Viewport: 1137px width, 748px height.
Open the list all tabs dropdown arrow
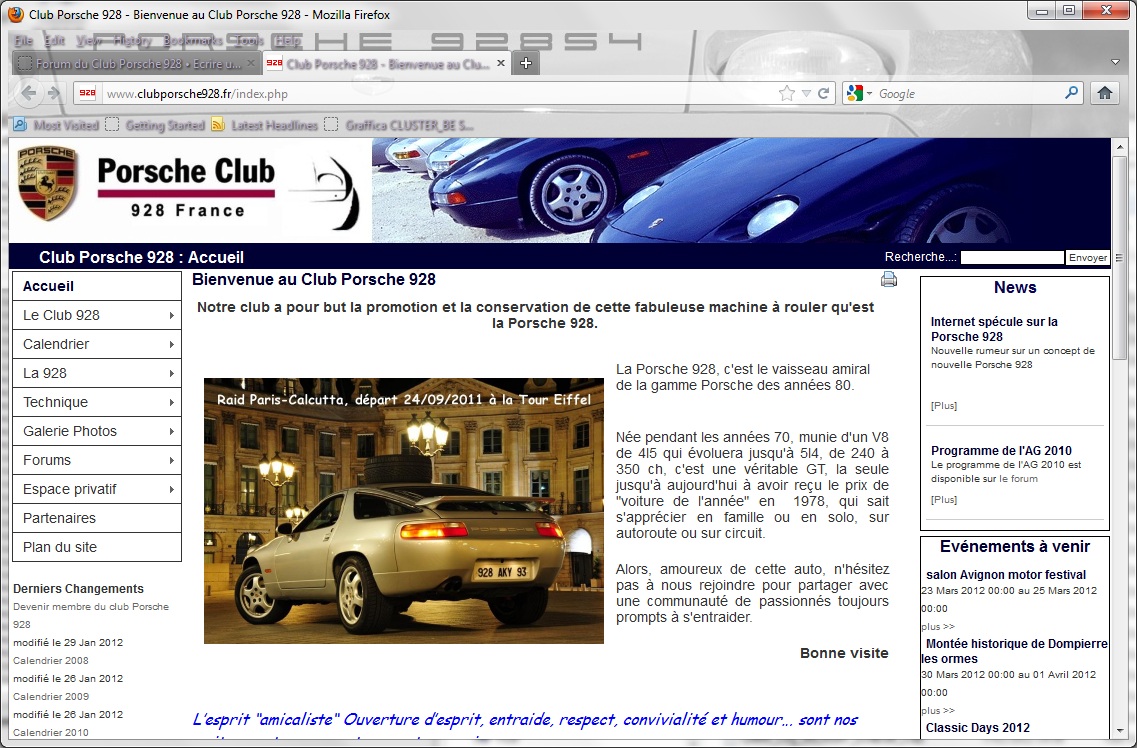[x=1115, y=62]
